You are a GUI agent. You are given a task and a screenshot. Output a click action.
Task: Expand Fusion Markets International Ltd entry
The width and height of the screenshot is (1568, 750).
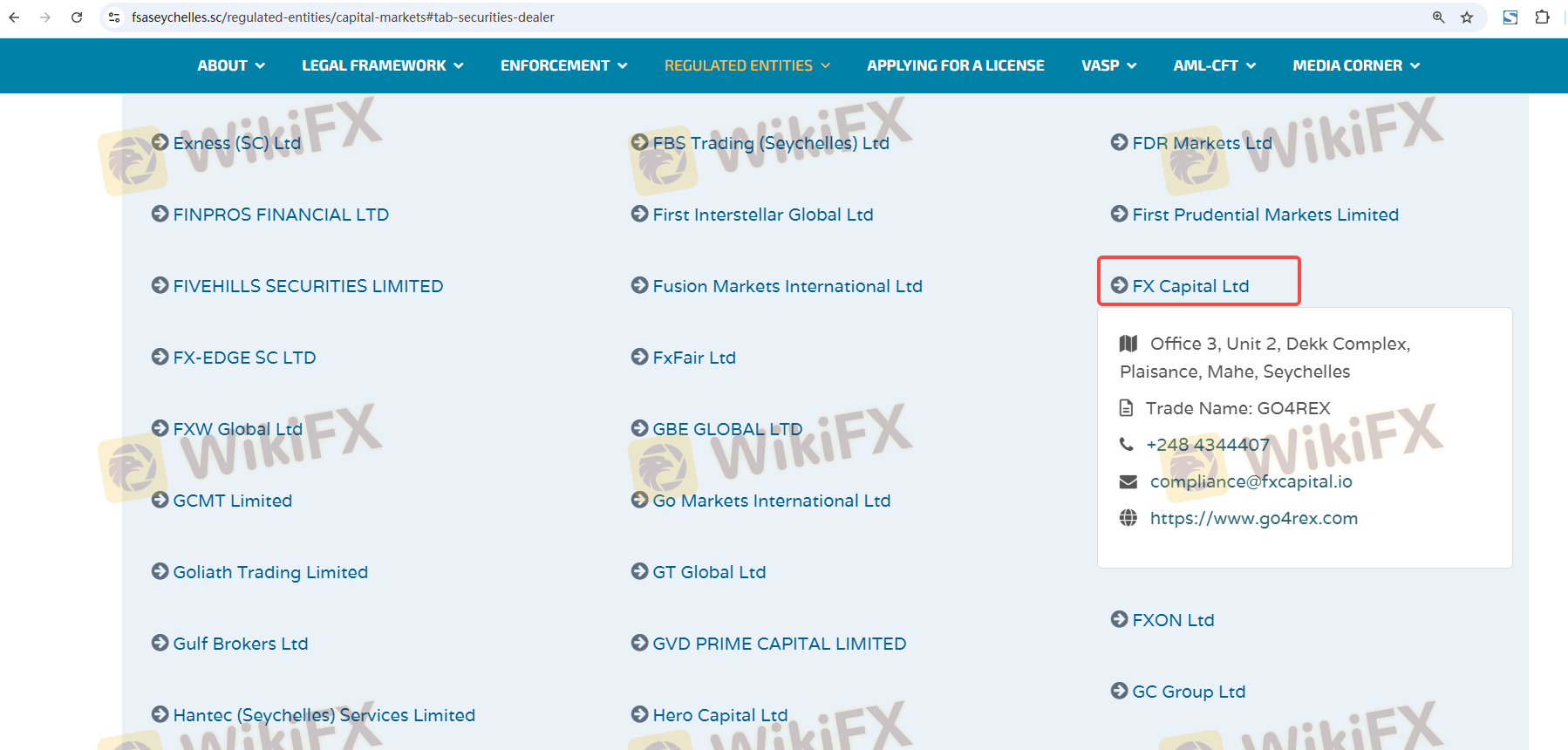(777, 286)
